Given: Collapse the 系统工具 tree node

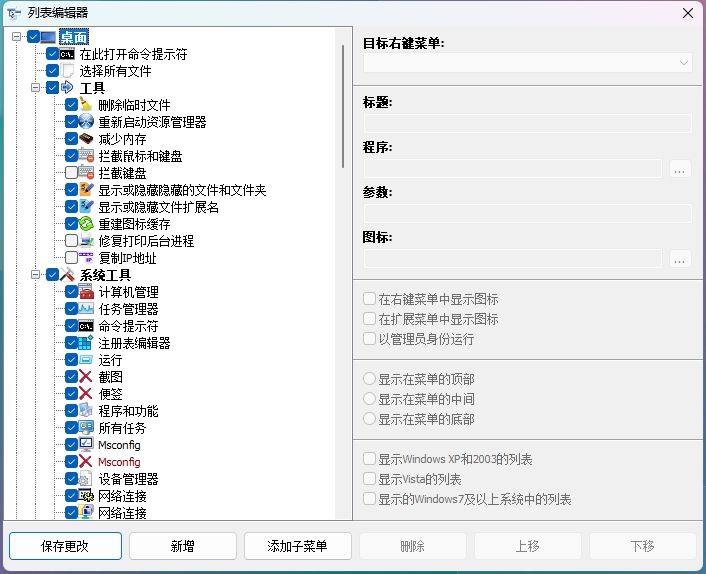Looking at the screenshot, I should coord(36,275).
